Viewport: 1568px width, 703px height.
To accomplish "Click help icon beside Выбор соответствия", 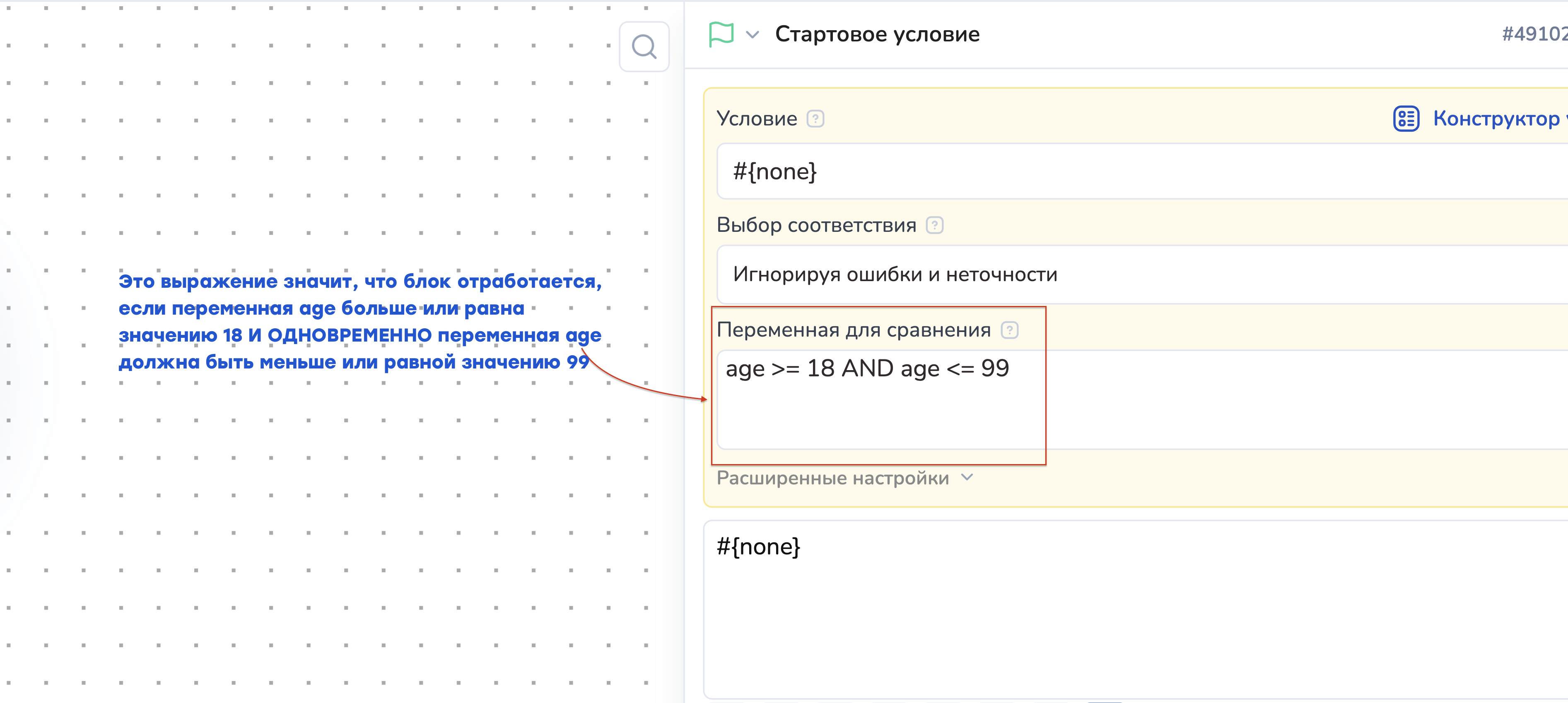I will click(934, 225).
